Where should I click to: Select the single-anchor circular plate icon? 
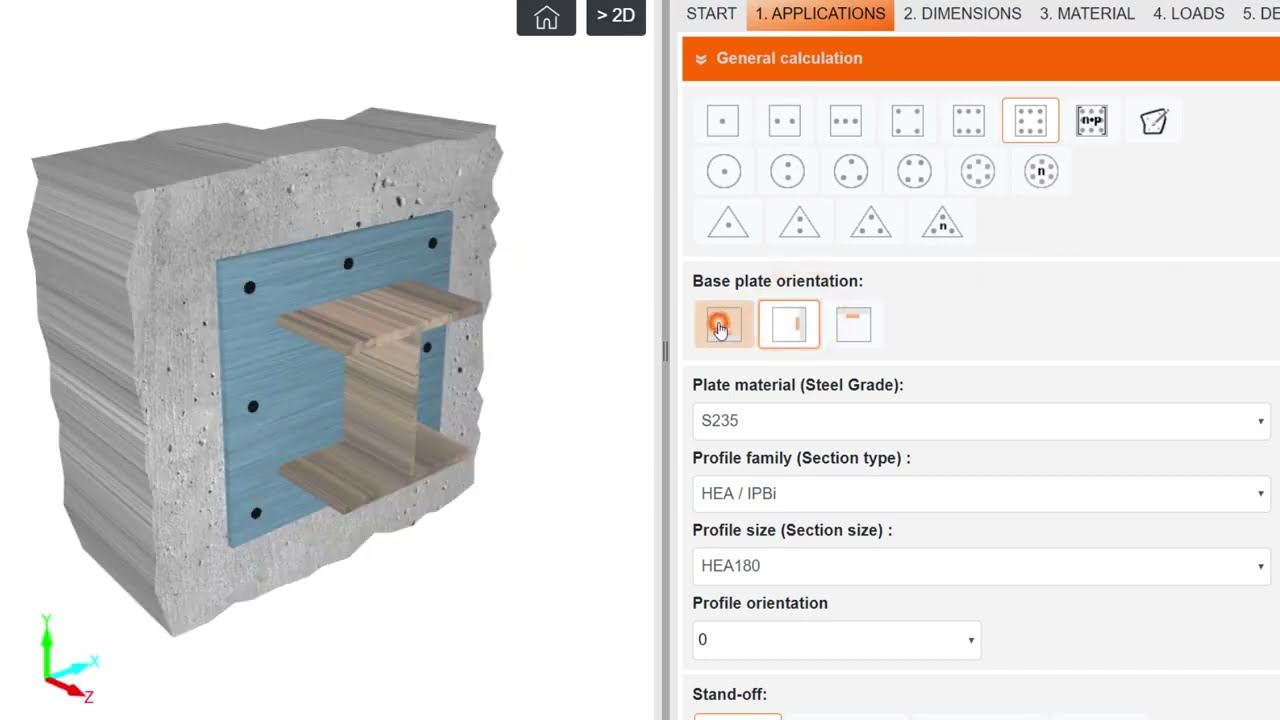[724, 171]
